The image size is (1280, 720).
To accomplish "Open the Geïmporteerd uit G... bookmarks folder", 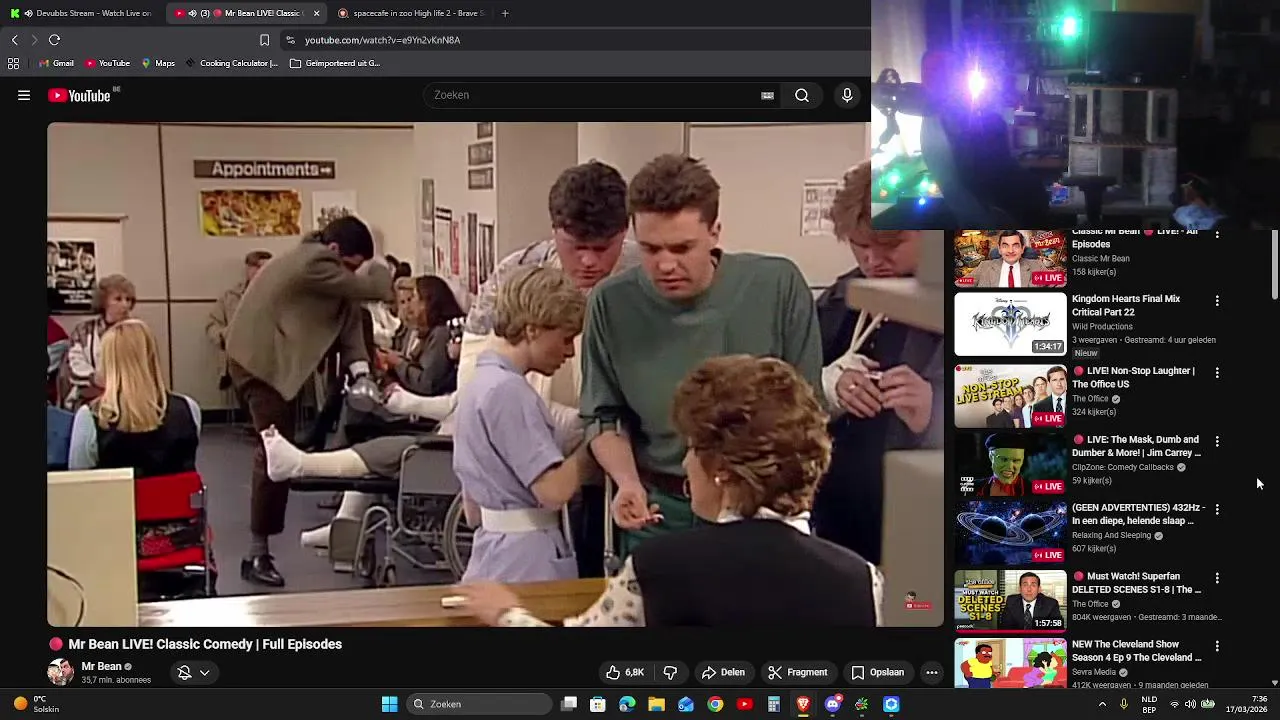I will 335,63.
